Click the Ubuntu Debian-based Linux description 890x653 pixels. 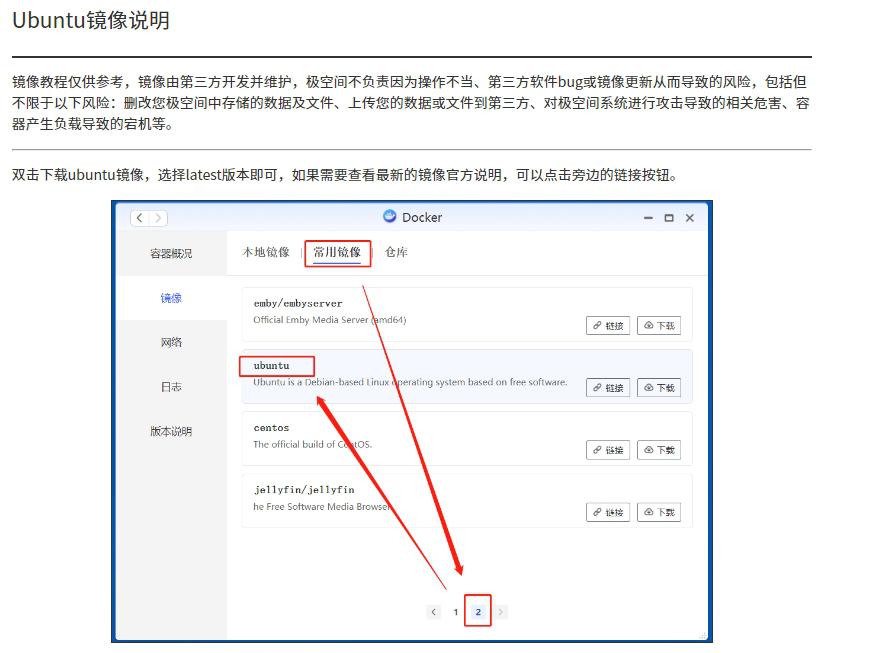point(410,382)
